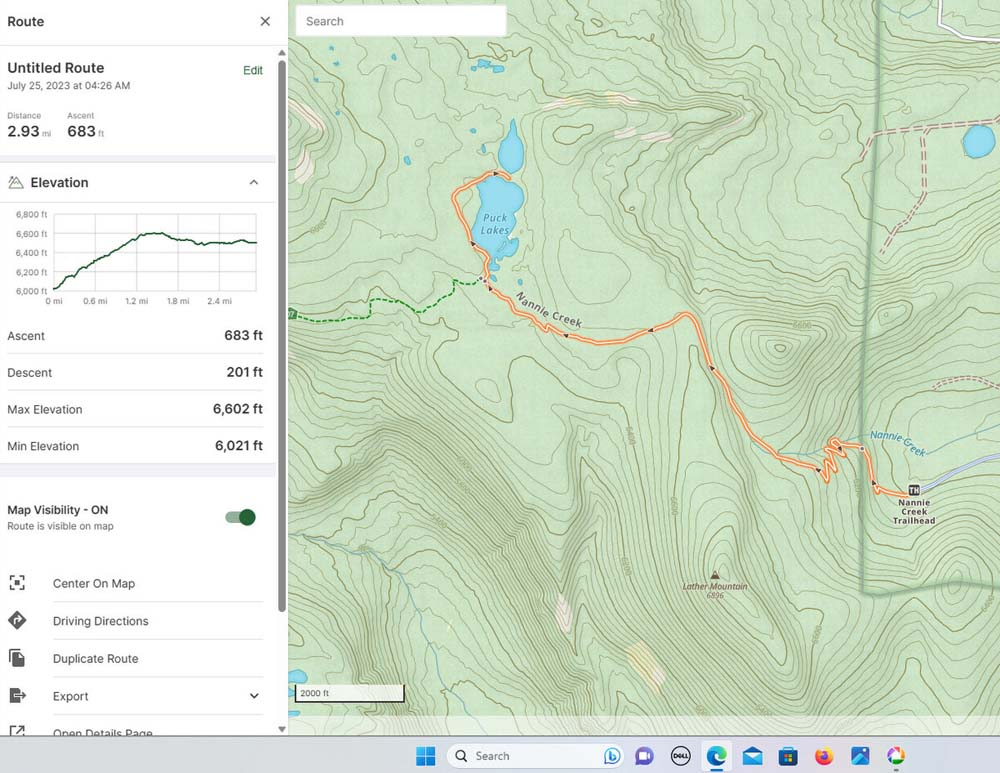Collapse the Elevation section chevron

tap(254, 182)
